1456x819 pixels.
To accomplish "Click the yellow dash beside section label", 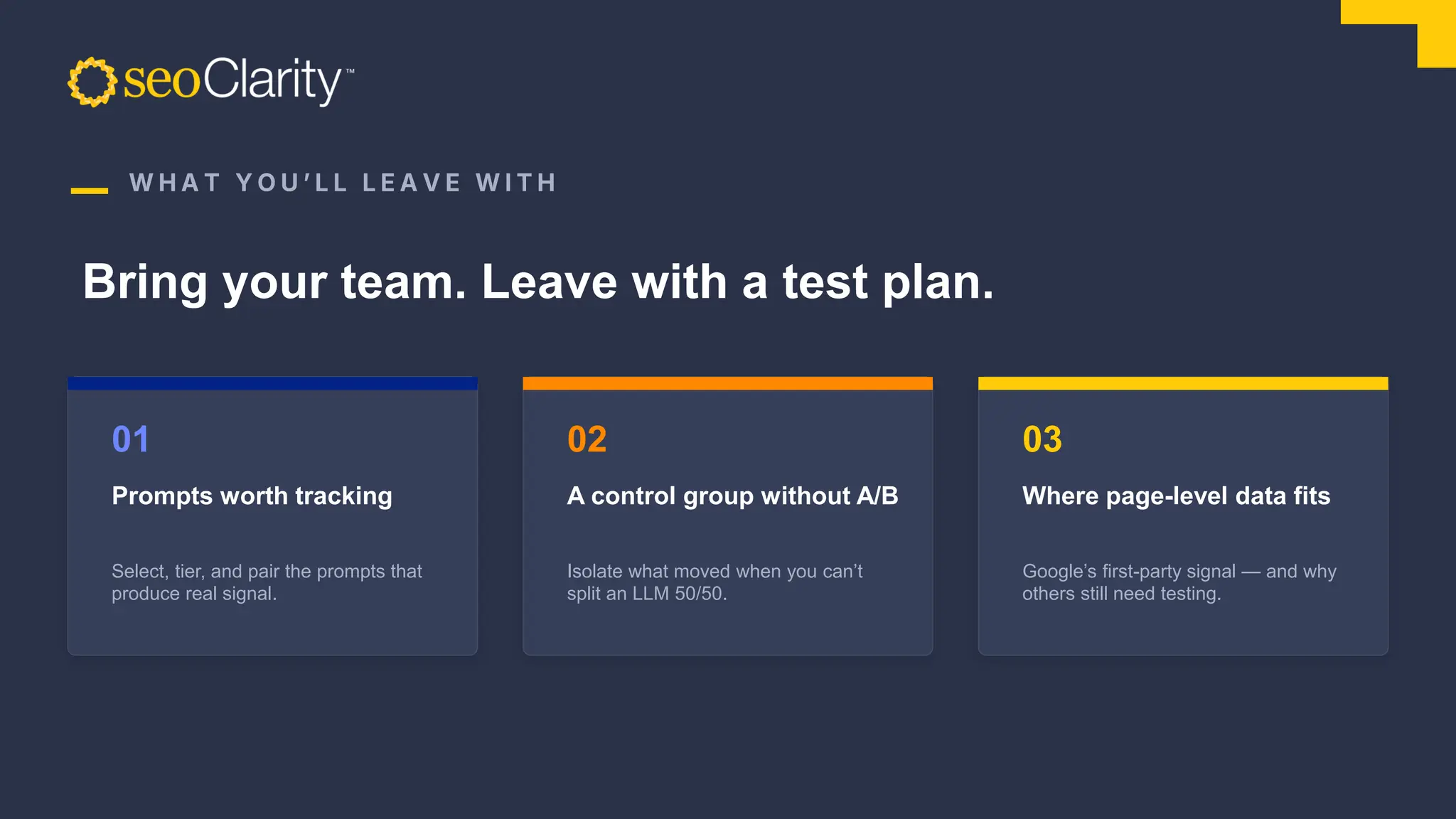I will (x=90, y=191).
